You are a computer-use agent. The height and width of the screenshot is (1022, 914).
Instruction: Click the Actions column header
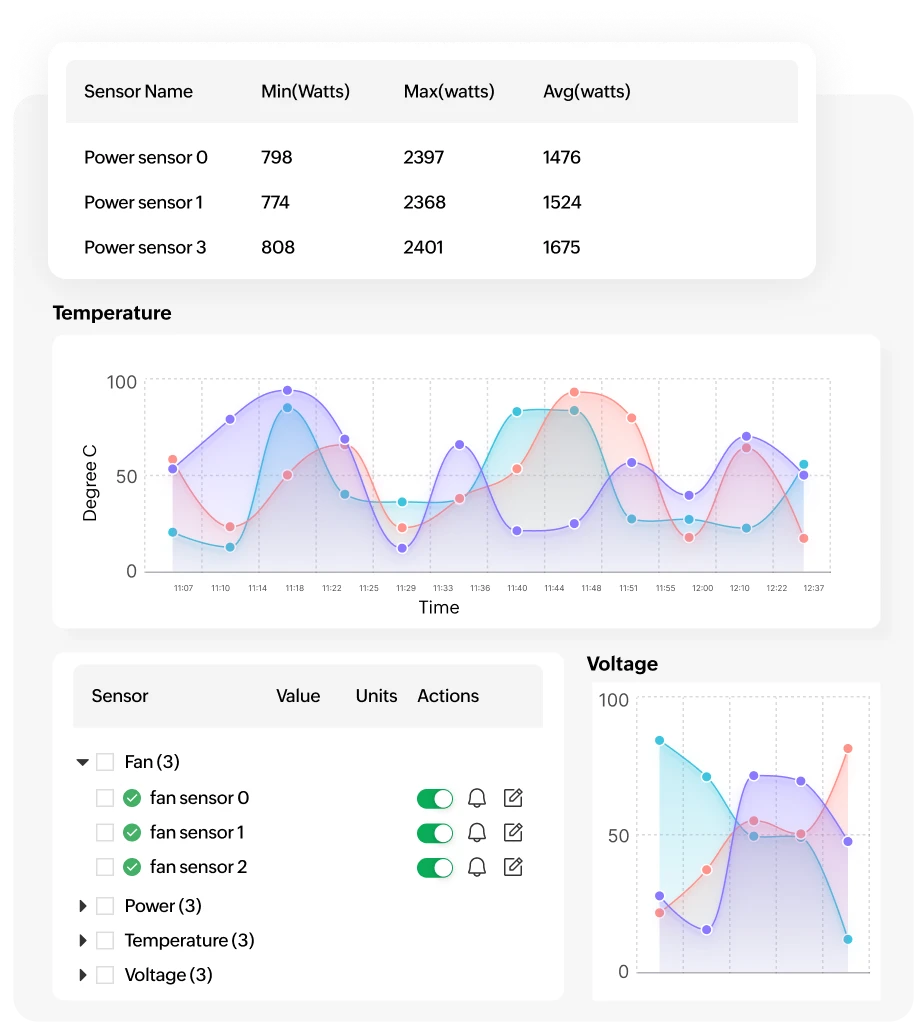click(x=447, y=696)
